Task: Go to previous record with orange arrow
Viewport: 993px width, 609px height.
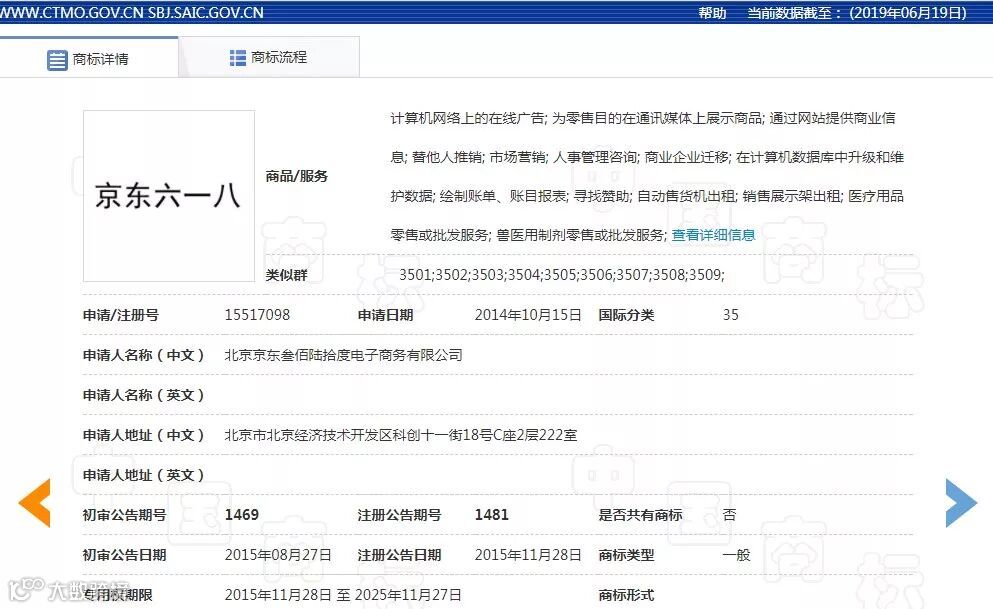Action: (35, 503)
